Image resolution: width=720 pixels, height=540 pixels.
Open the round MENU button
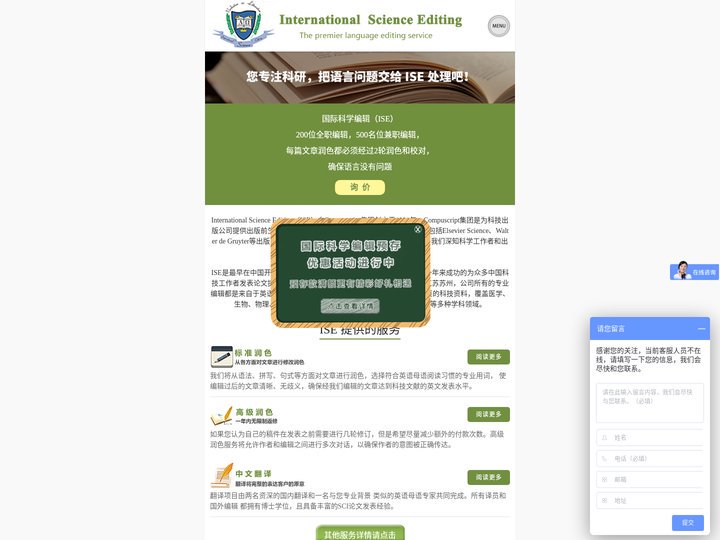pyautogui.click(x=499, y=26)
